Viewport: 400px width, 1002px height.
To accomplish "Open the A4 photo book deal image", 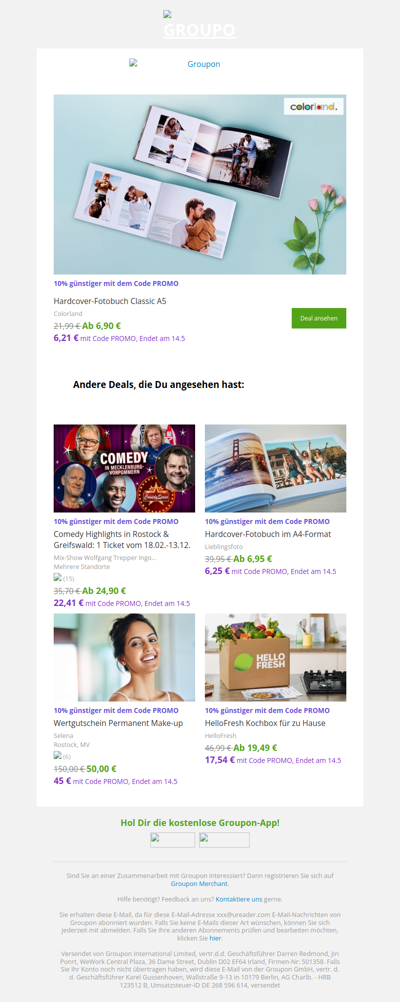I will [x=275, y=468].
